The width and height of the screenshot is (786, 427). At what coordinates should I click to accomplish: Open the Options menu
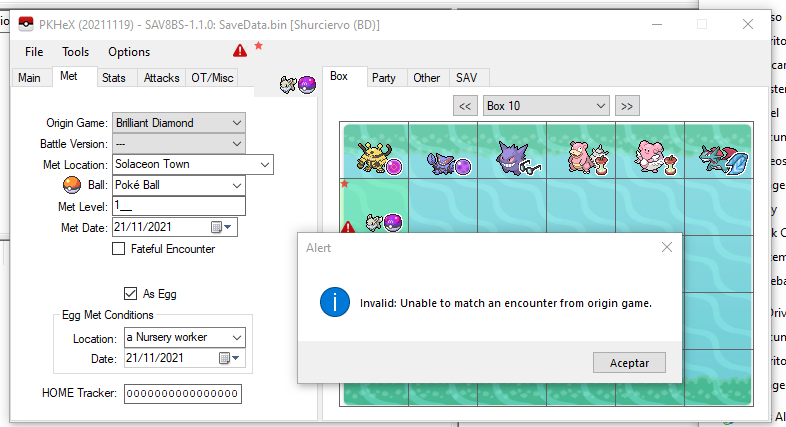[x=129, y=52]
